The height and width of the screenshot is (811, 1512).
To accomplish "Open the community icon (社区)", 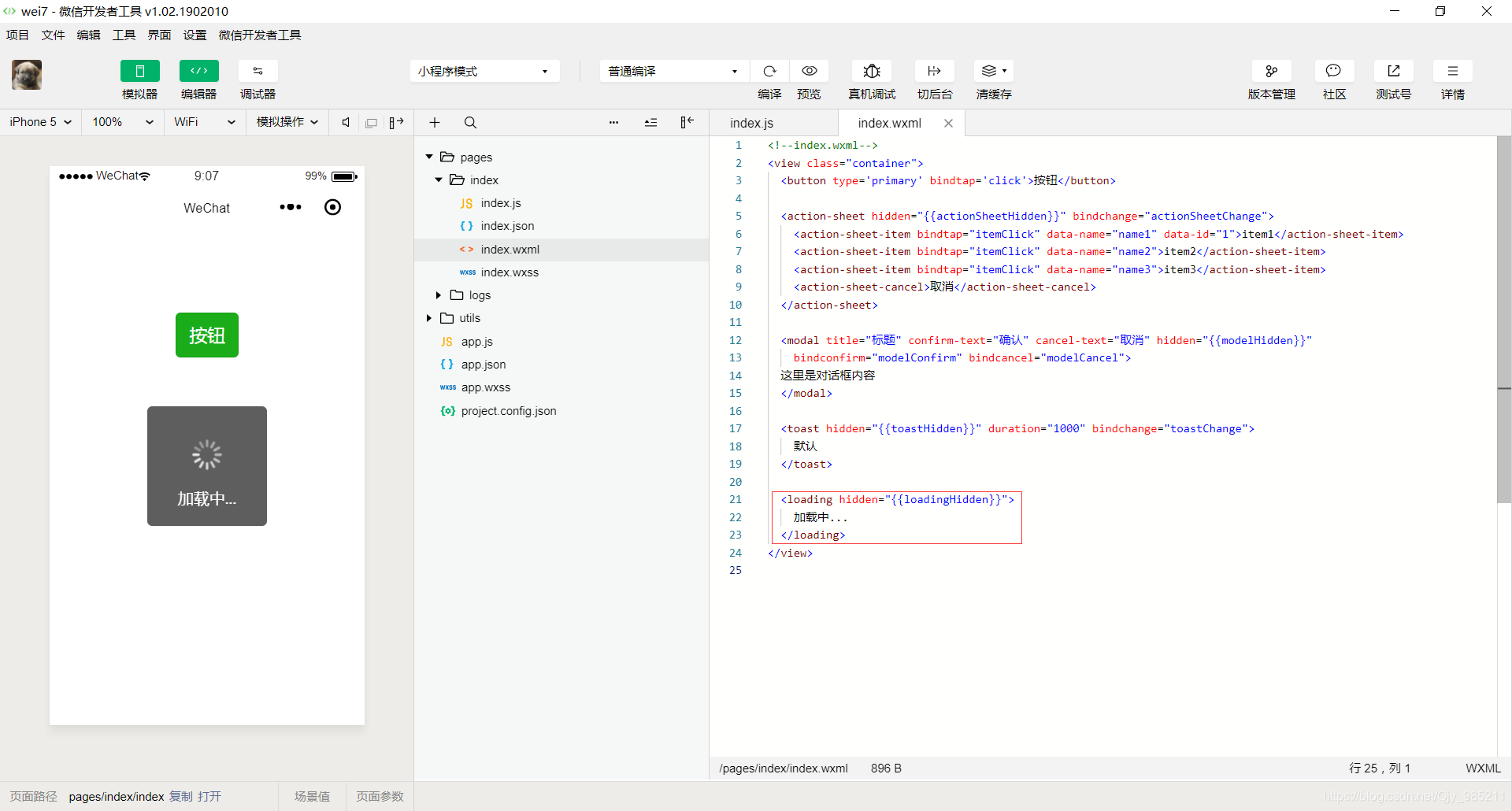I will click(1334, 71).
